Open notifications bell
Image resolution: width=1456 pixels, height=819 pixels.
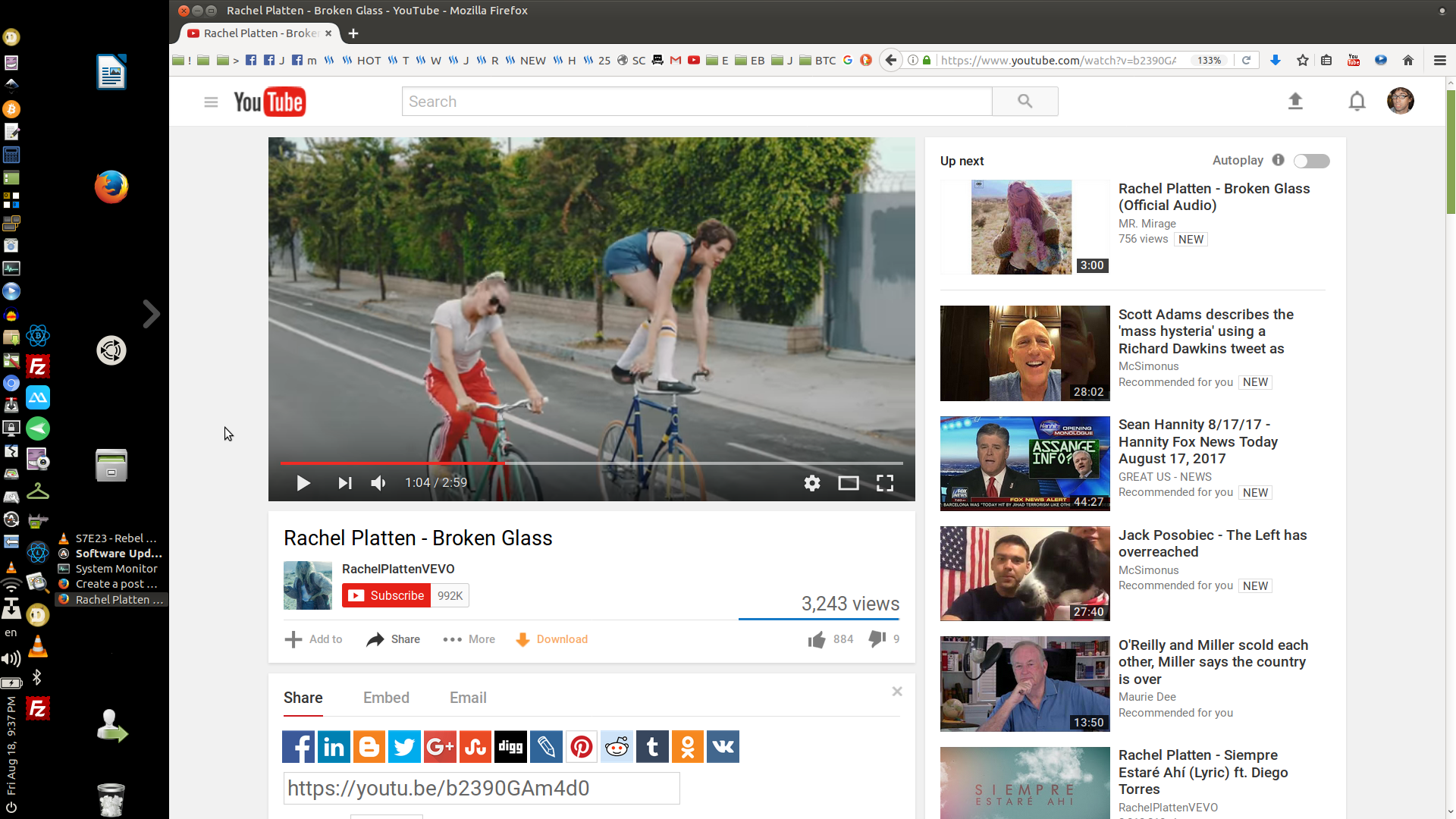pos(1357,101)
